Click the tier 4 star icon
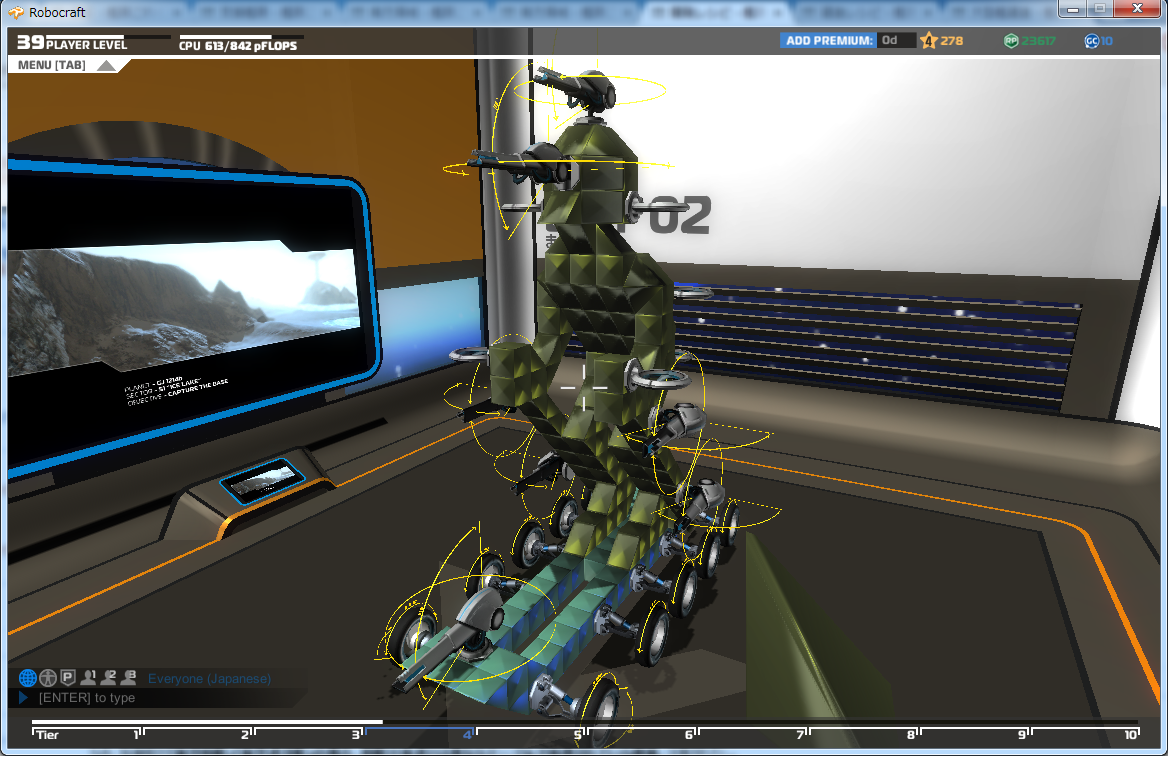 click(x=928, y=40)
